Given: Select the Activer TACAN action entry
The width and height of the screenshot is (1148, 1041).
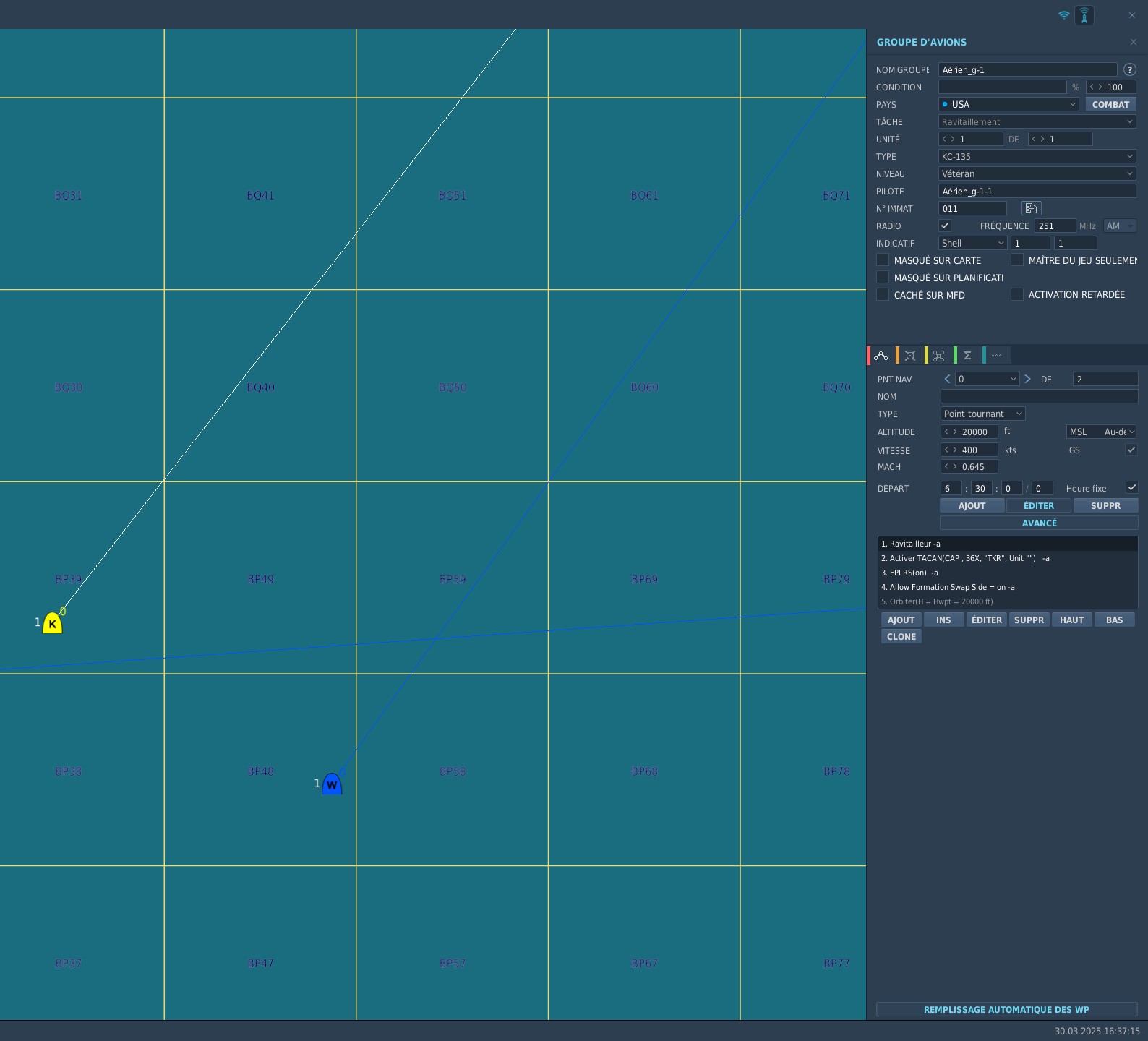Looking at the screenshot, I should click(1008, 558).
